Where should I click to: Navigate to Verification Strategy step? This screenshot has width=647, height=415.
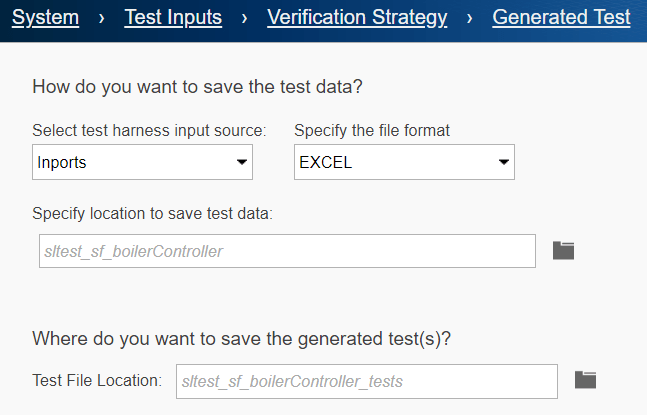pyautogui.click(x=357, y=17)
